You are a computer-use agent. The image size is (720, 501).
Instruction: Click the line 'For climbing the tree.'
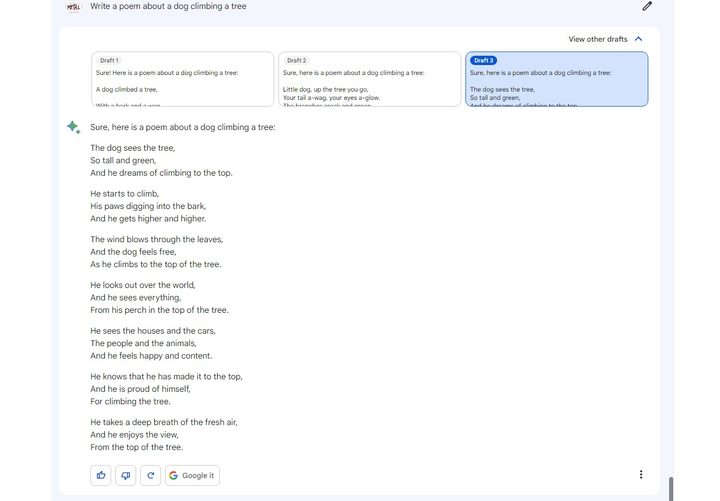tap(130, 401)
